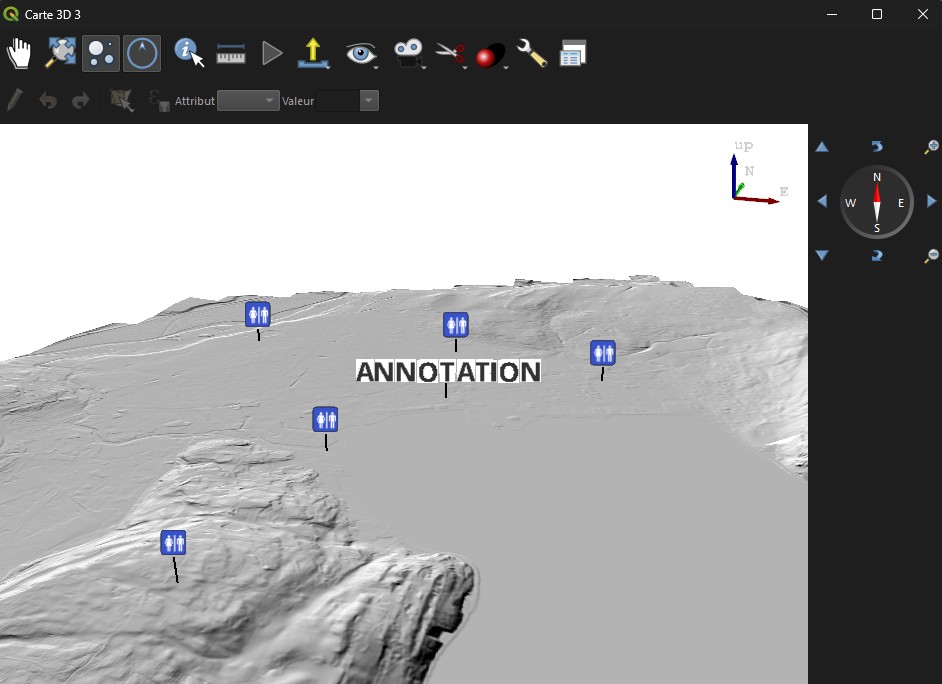Click the yellow arrow export icon
942x684 pixels.
(x=312, y=53)
